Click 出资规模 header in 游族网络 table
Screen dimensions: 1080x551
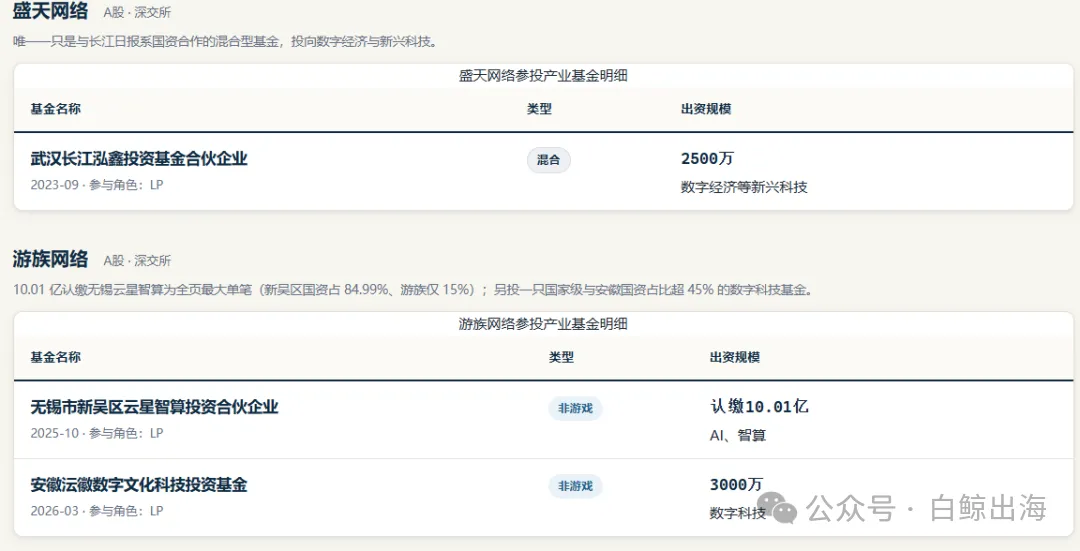735,357
